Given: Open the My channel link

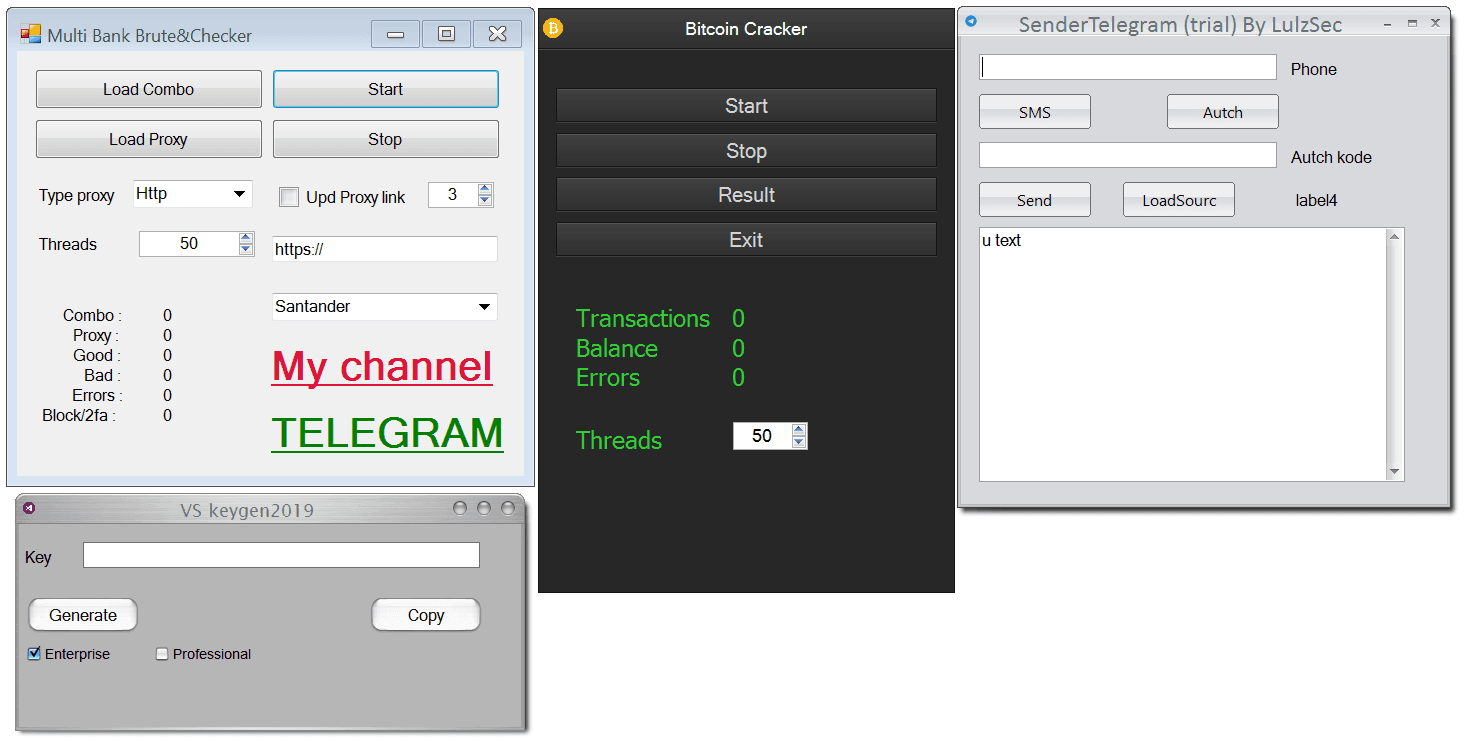Looking at the screenshot, I should tap(382, 366).
